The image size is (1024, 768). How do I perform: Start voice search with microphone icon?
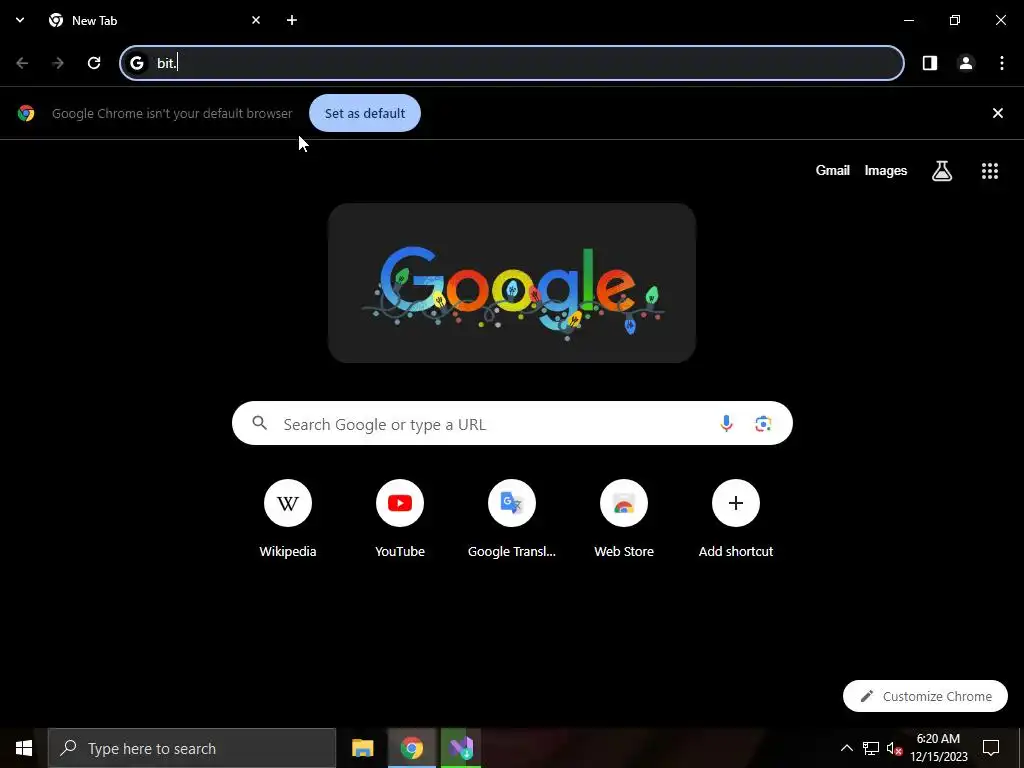726,423
